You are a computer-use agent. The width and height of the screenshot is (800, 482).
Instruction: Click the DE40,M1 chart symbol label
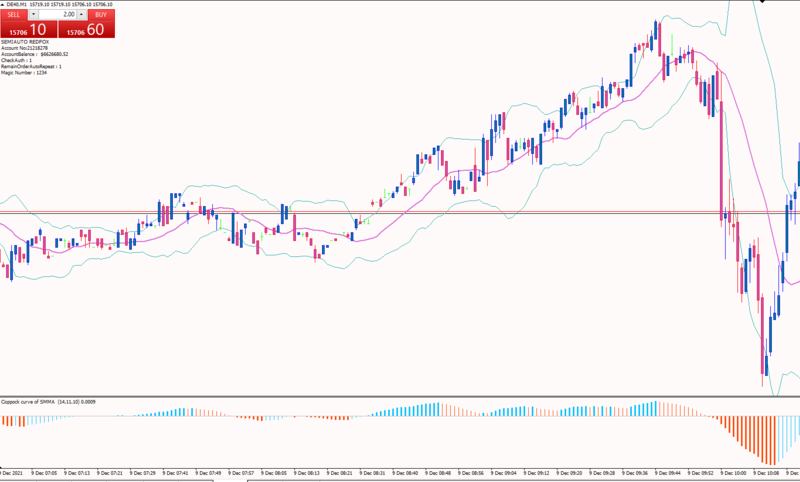pos(16,4)
